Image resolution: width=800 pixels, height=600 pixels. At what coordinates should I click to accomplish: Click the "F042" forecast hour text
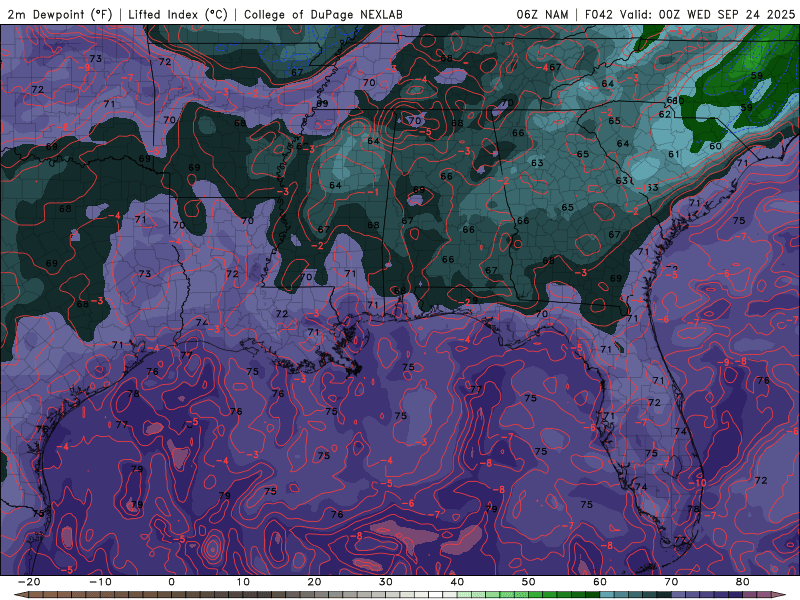tap(599, 14)
